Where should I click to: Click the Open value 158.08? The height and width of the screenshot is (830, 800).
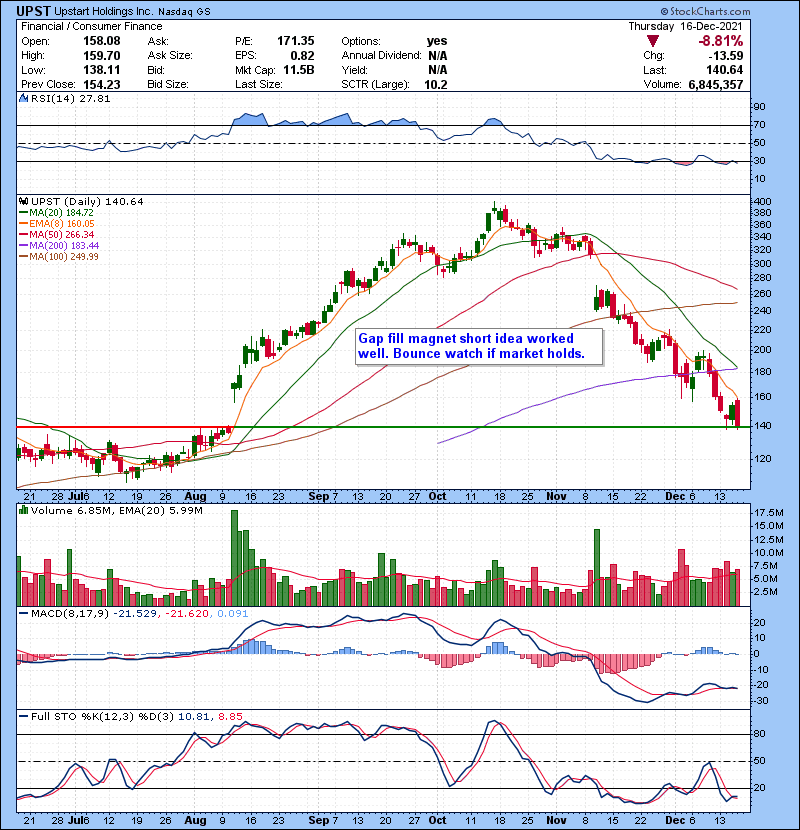[102, 41]
